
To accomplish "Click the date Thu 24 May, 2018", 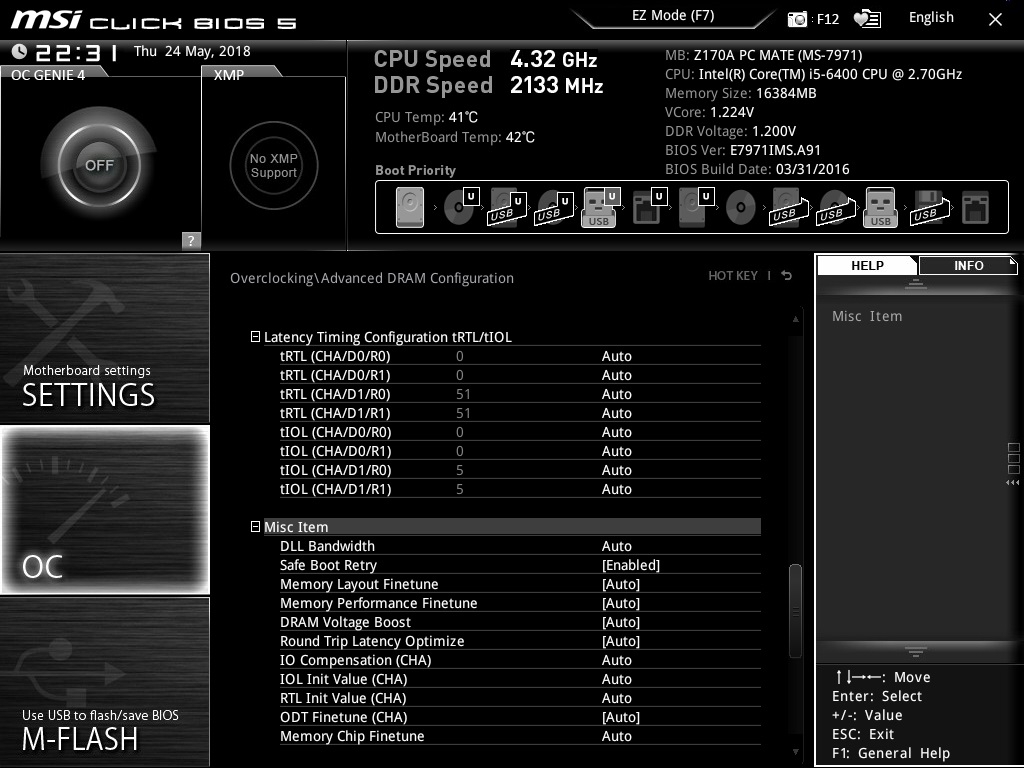I will (x=192, y=51).
